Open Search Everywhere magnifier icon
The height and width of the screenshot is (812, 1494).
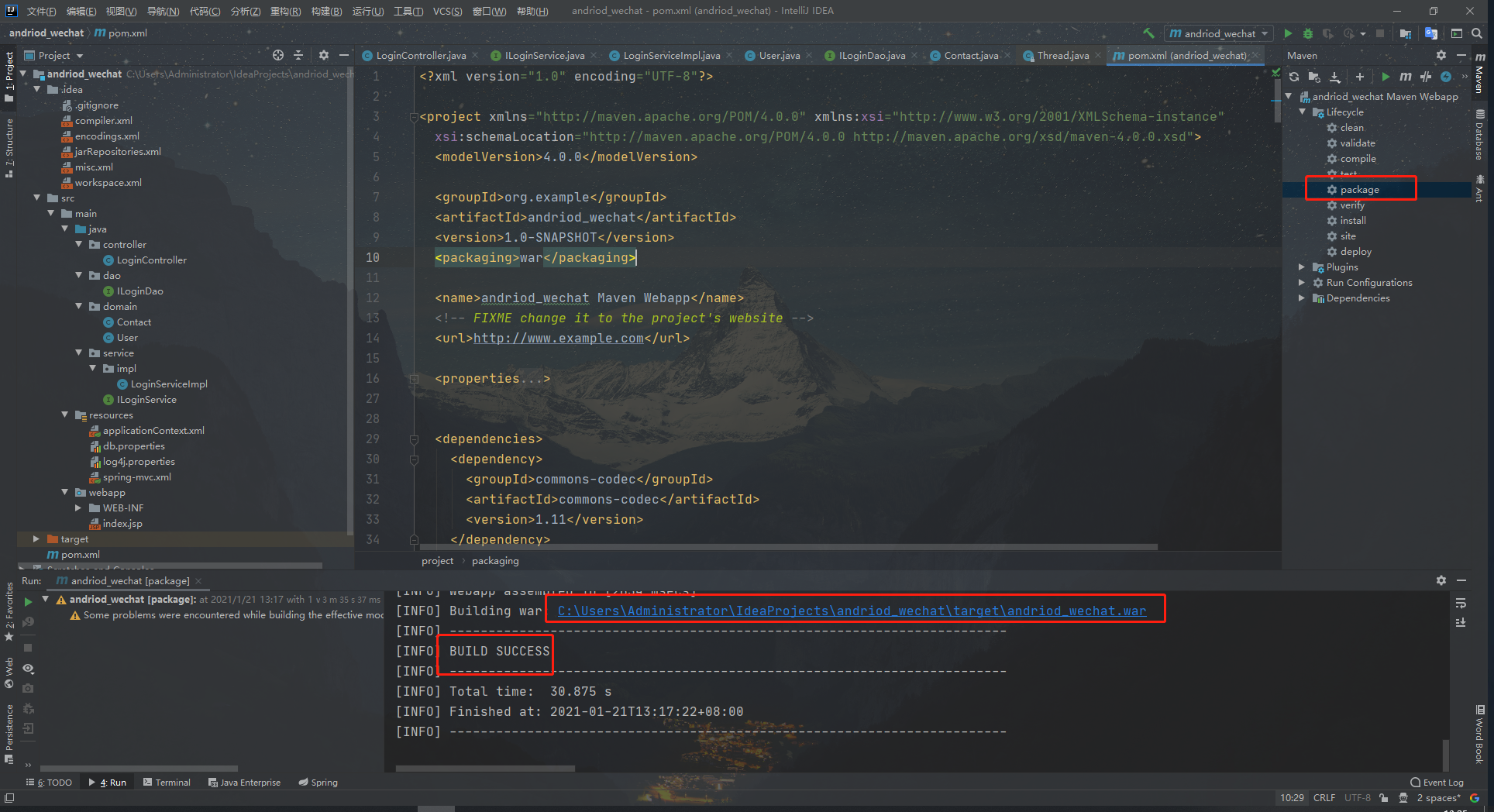tap(1477, 33)
